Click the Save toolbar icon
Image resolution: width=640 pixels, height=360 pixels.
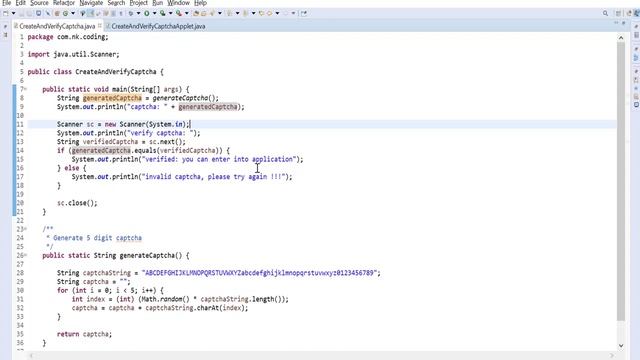click(21, 13)
